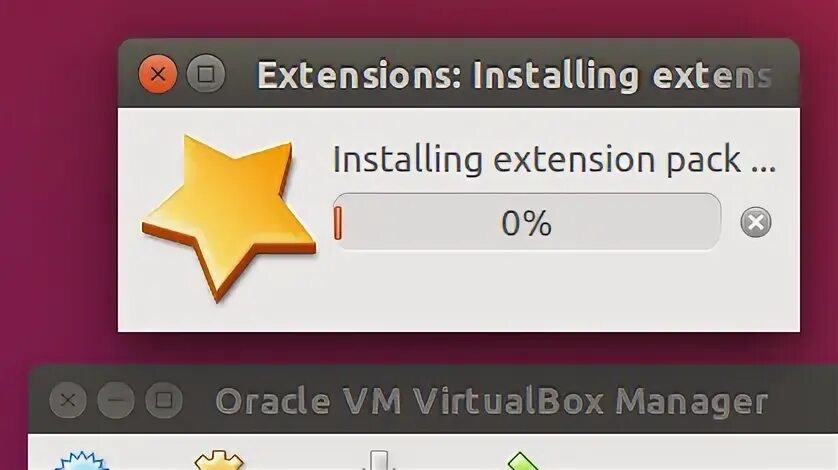Click the 0% progress percentage text
The height and width of the screenshot is (470, 838).
pos(526,223)
